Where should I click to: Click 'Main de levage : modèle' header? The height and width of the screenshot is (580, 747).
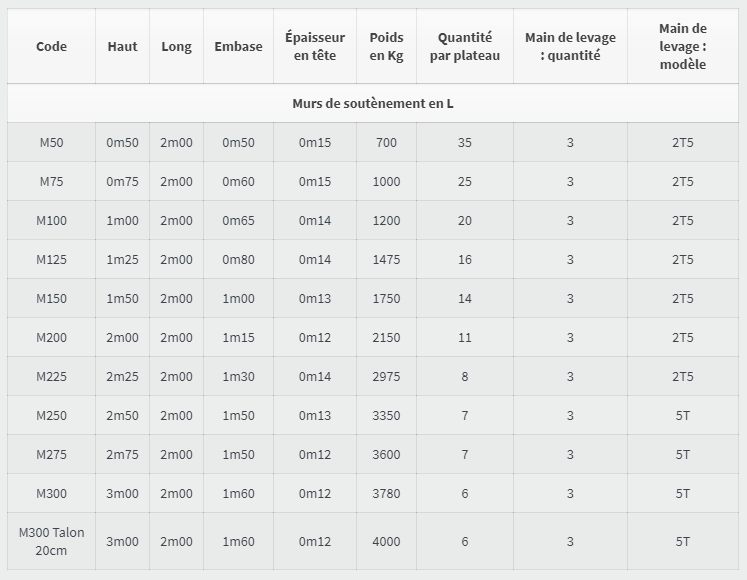click(683, 46)
